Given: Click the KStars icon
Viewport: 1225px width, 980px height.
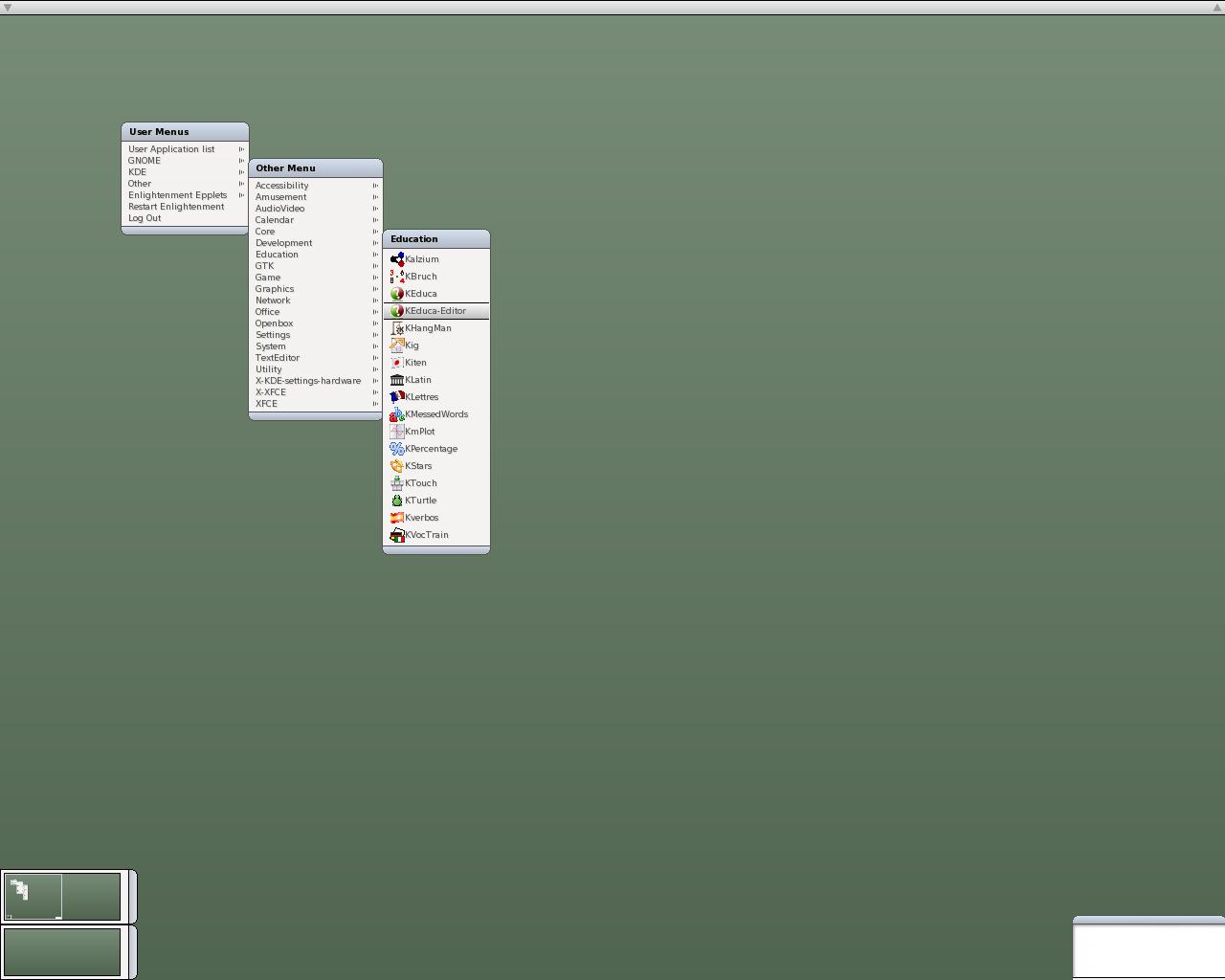Looking at the screenshot, I should point(397,466).
